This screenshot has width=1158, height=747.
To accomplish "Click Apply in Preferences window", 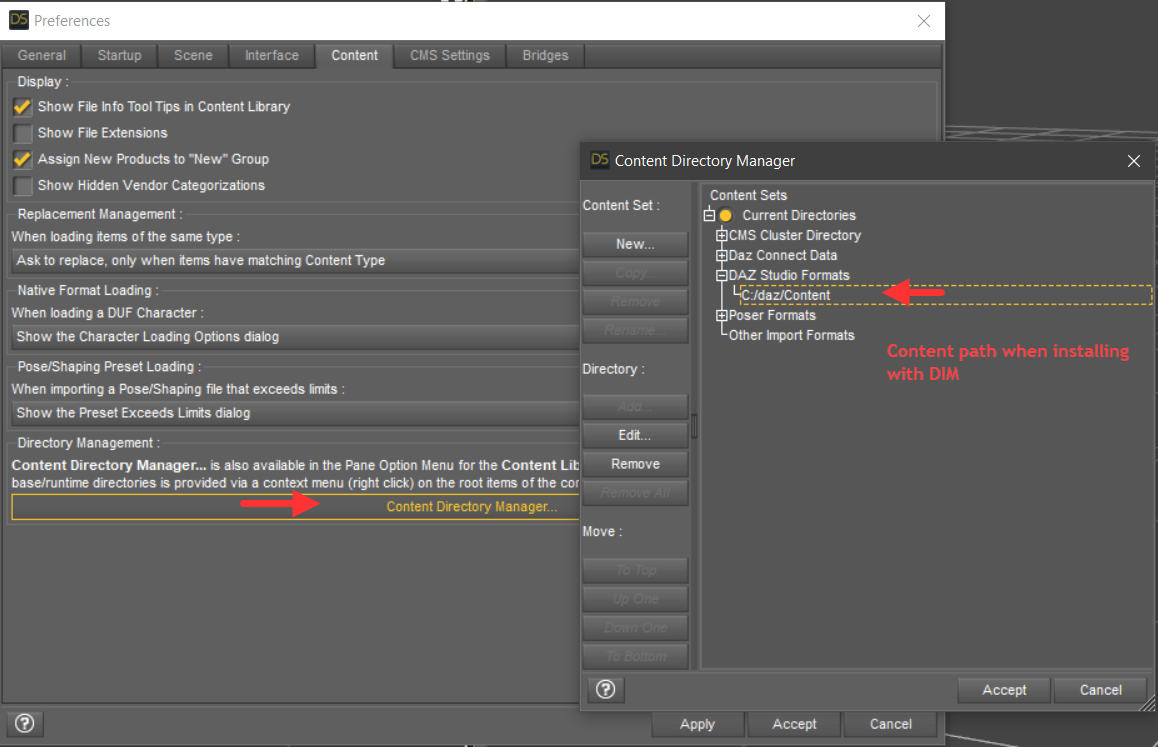I will coord(697,724).
